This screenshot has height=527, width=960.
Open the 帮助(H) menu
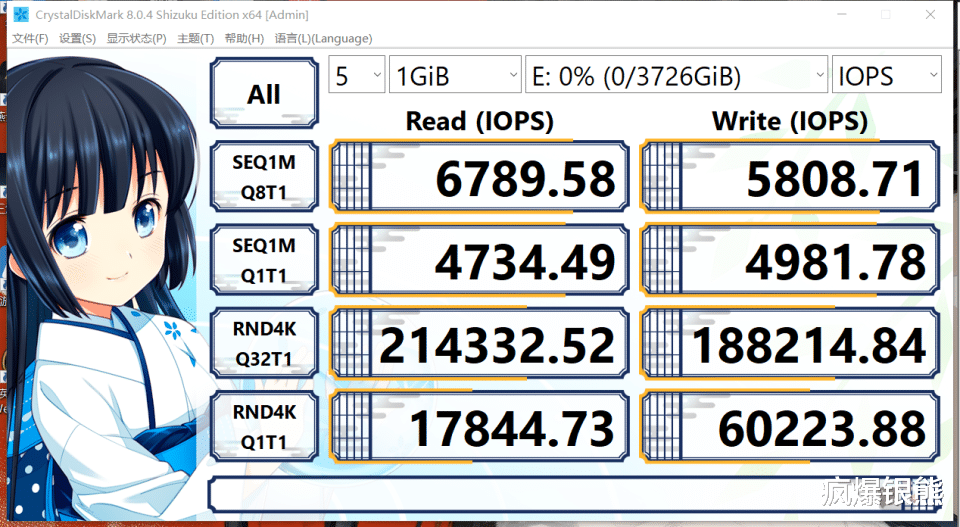pyautogui.click(x=244, y=39)
